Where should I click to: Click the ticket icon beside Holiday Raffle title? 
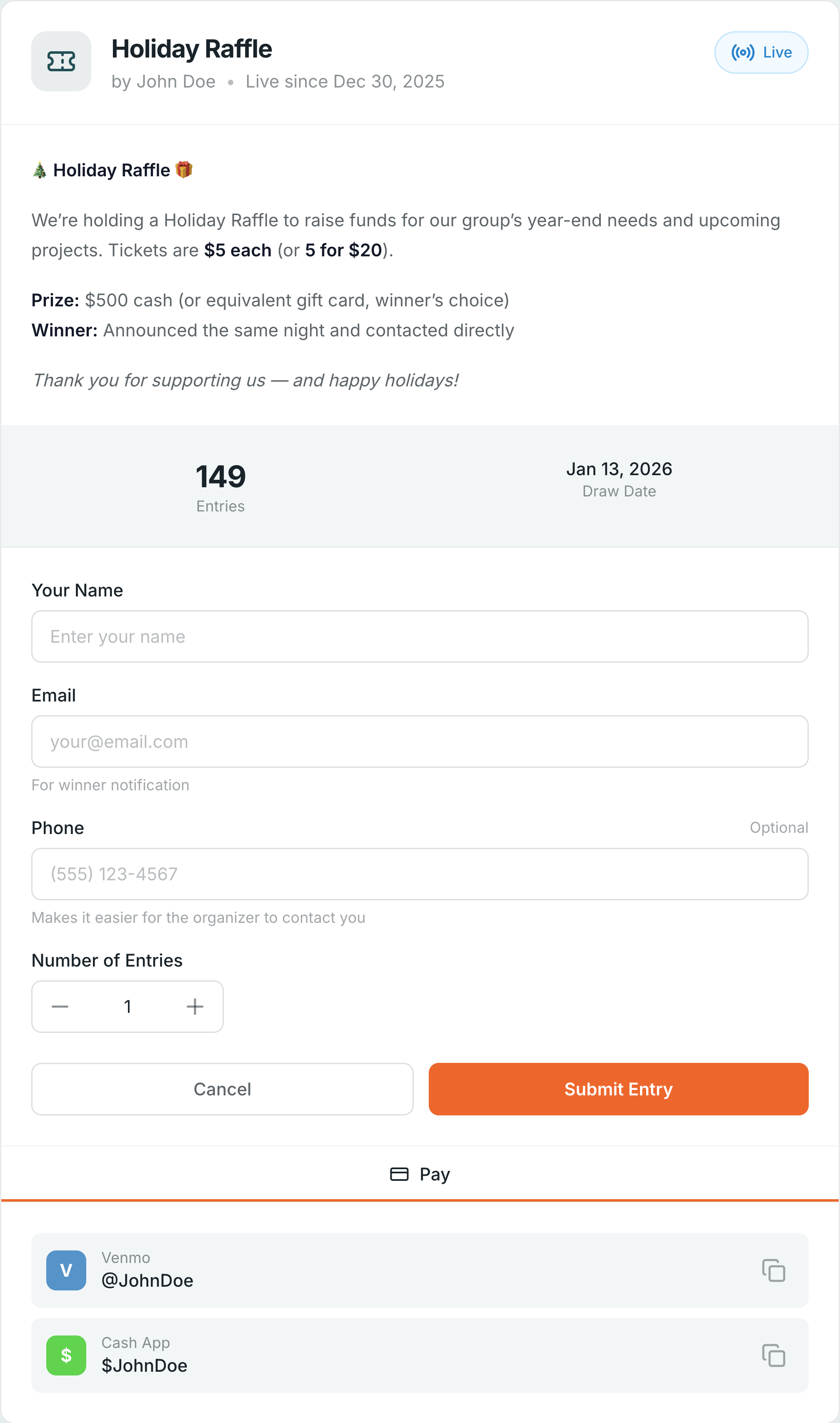[61, 61]
